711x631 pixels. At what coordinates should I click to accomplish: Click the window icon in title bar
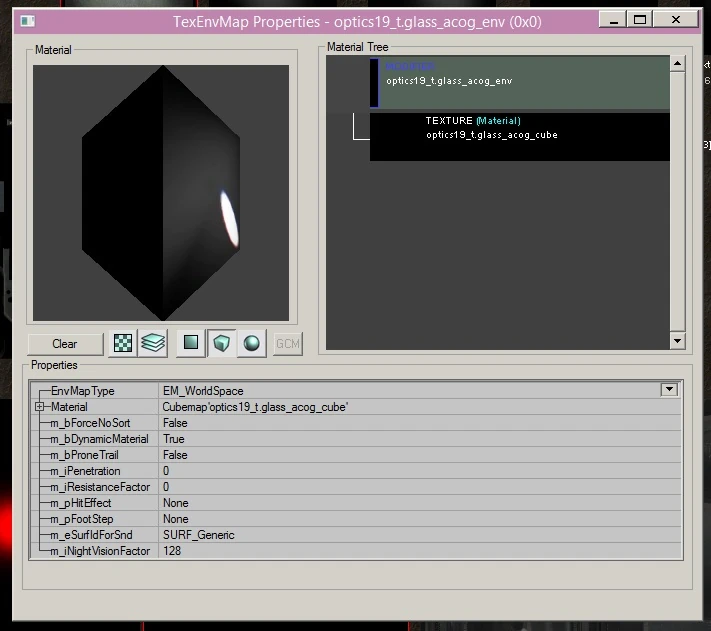point(28,21)
